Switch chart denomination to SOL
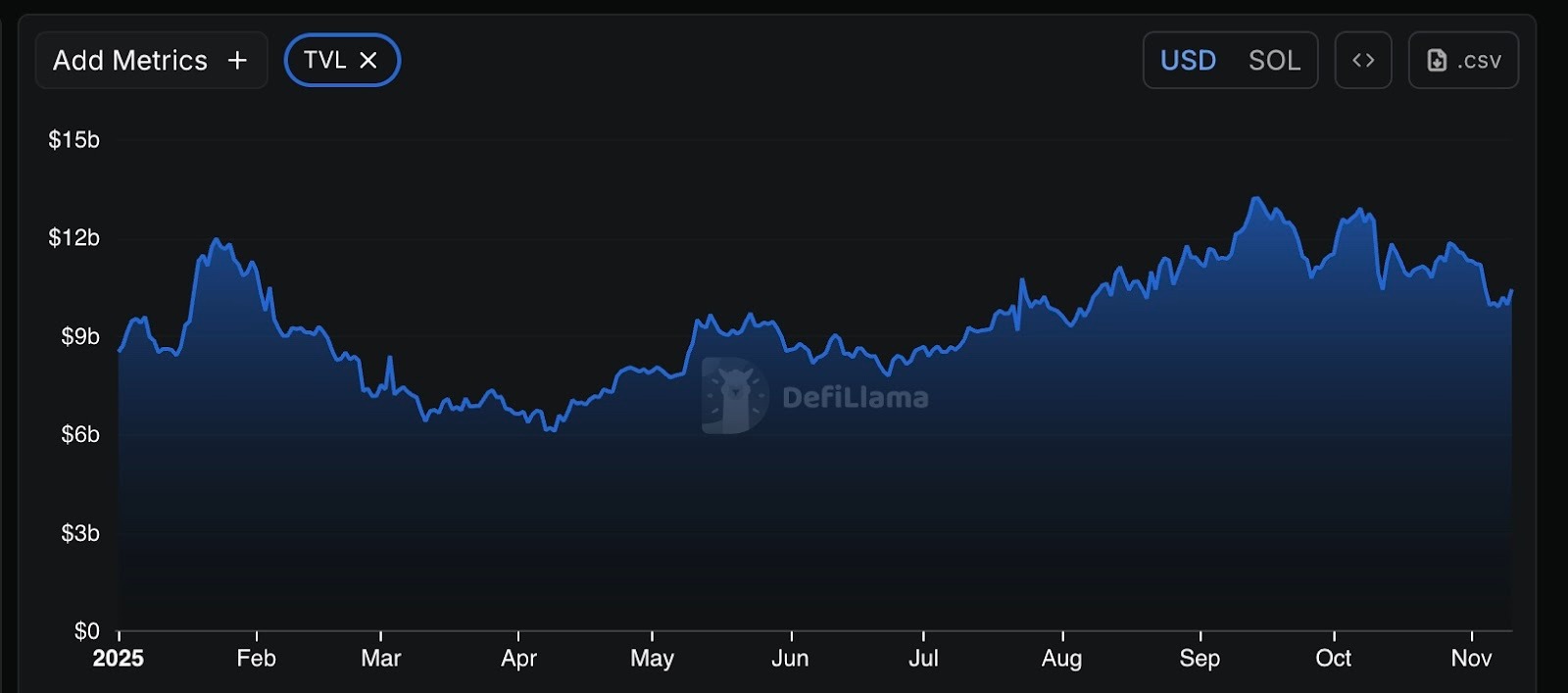The height and width of the screenshot is (693, 1568). coord(1274,61)
